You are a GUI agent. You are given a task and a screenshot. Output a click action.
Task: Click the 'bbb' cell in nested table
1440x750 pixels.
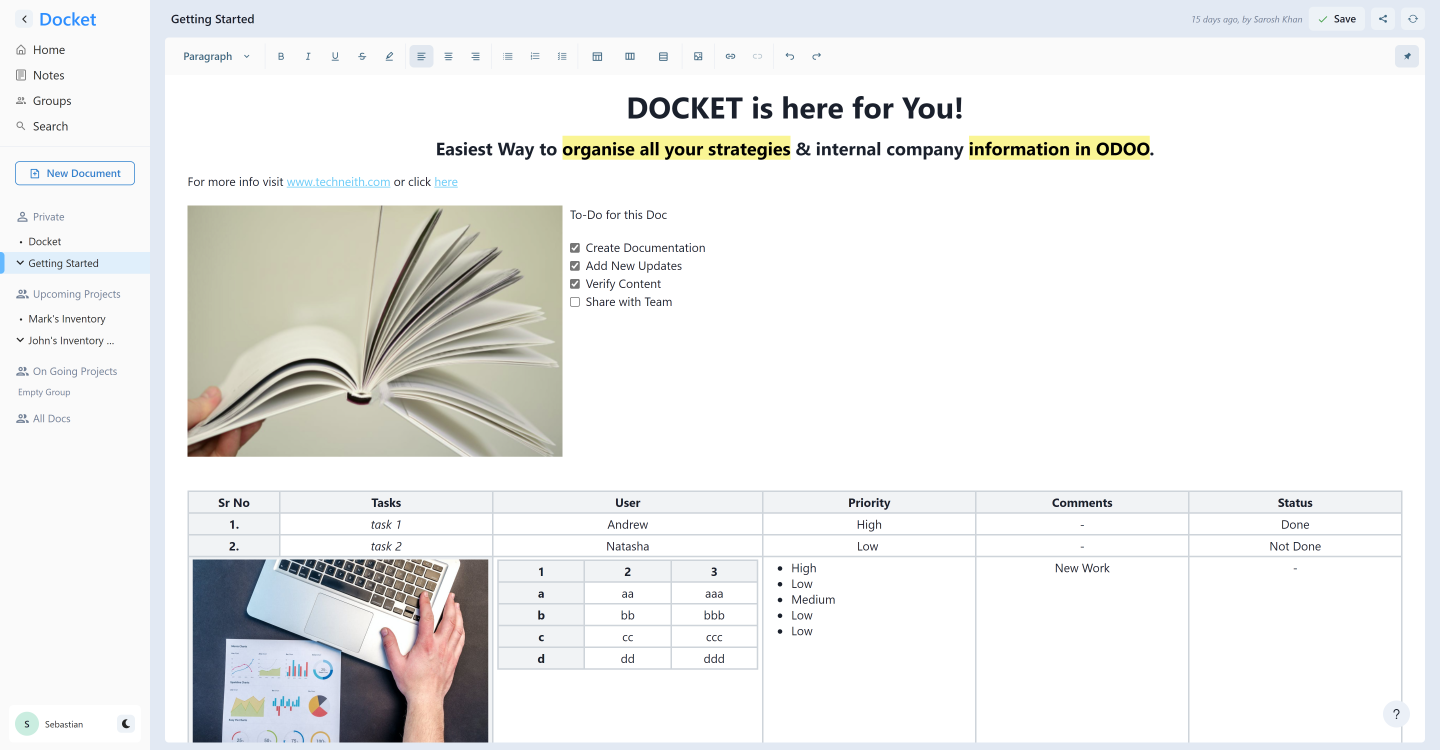tap(714, 615)
